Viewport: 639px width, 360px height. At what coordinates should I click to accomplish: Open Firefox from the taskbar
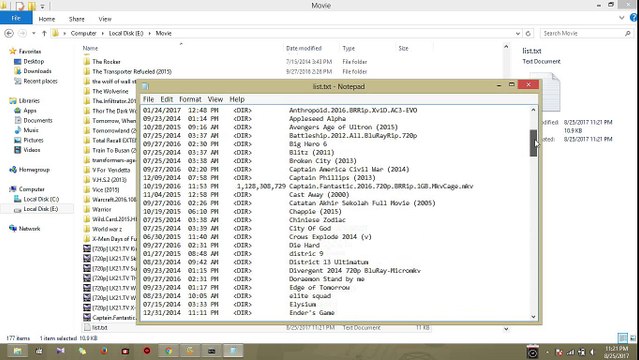104,351
